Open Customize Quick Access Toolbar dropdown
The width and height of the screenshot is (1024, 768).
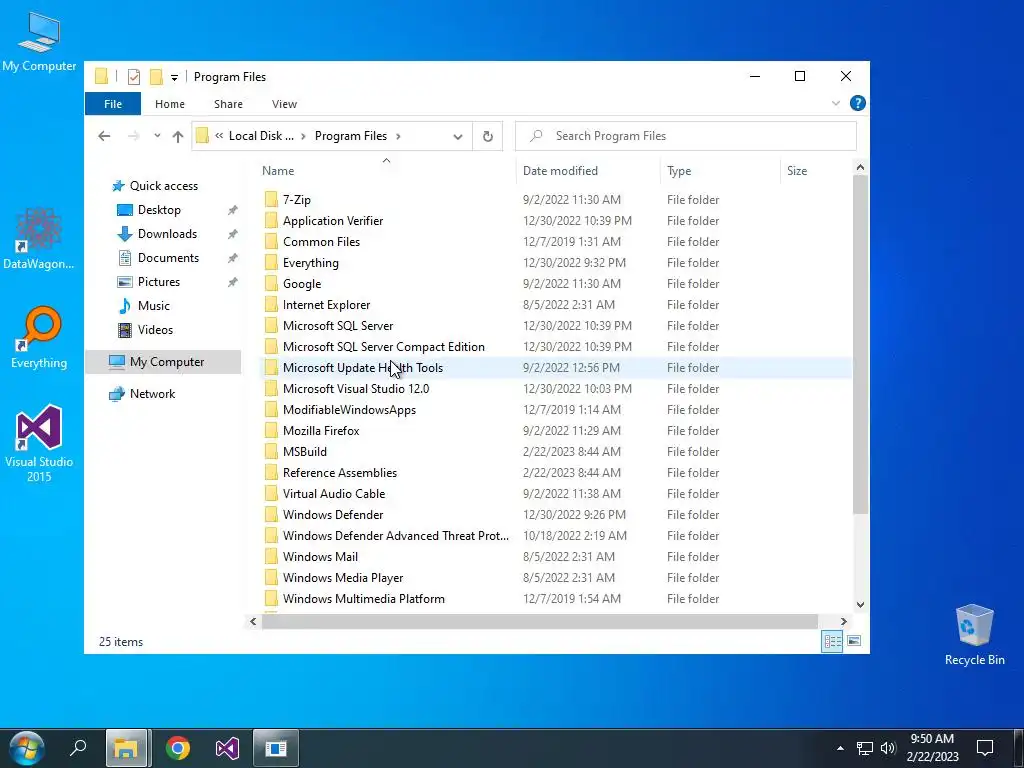[x=174, y=78]
